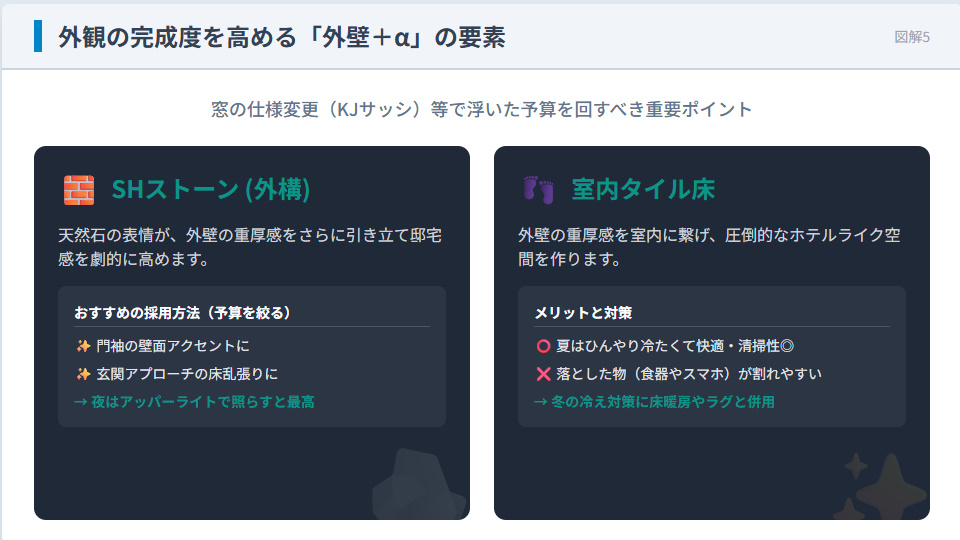Click the purple footprints icon

click(x=539, y=190)
